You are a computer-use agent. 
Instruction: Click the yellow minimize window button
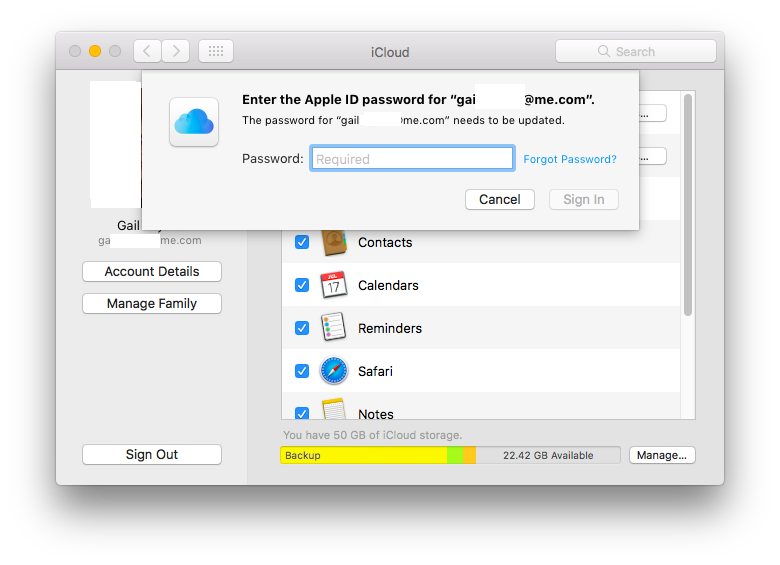[x=95, y=51]
